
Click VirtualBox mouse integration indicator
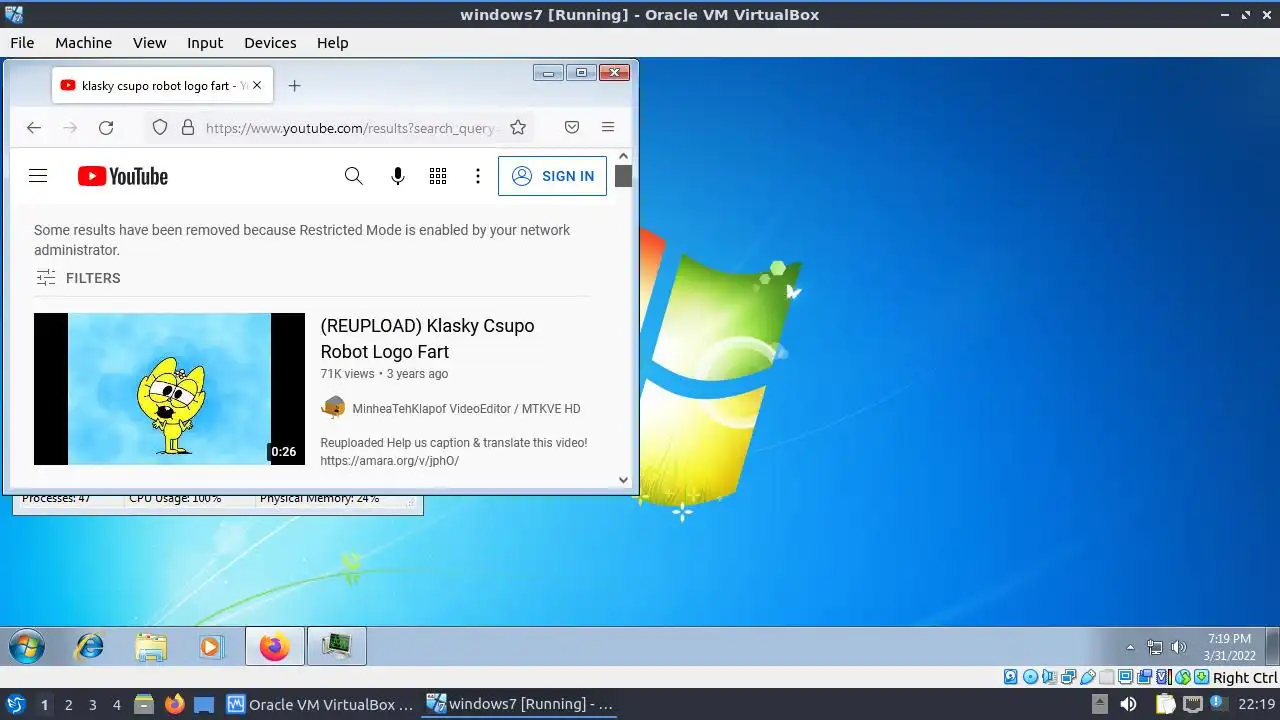1183,678
